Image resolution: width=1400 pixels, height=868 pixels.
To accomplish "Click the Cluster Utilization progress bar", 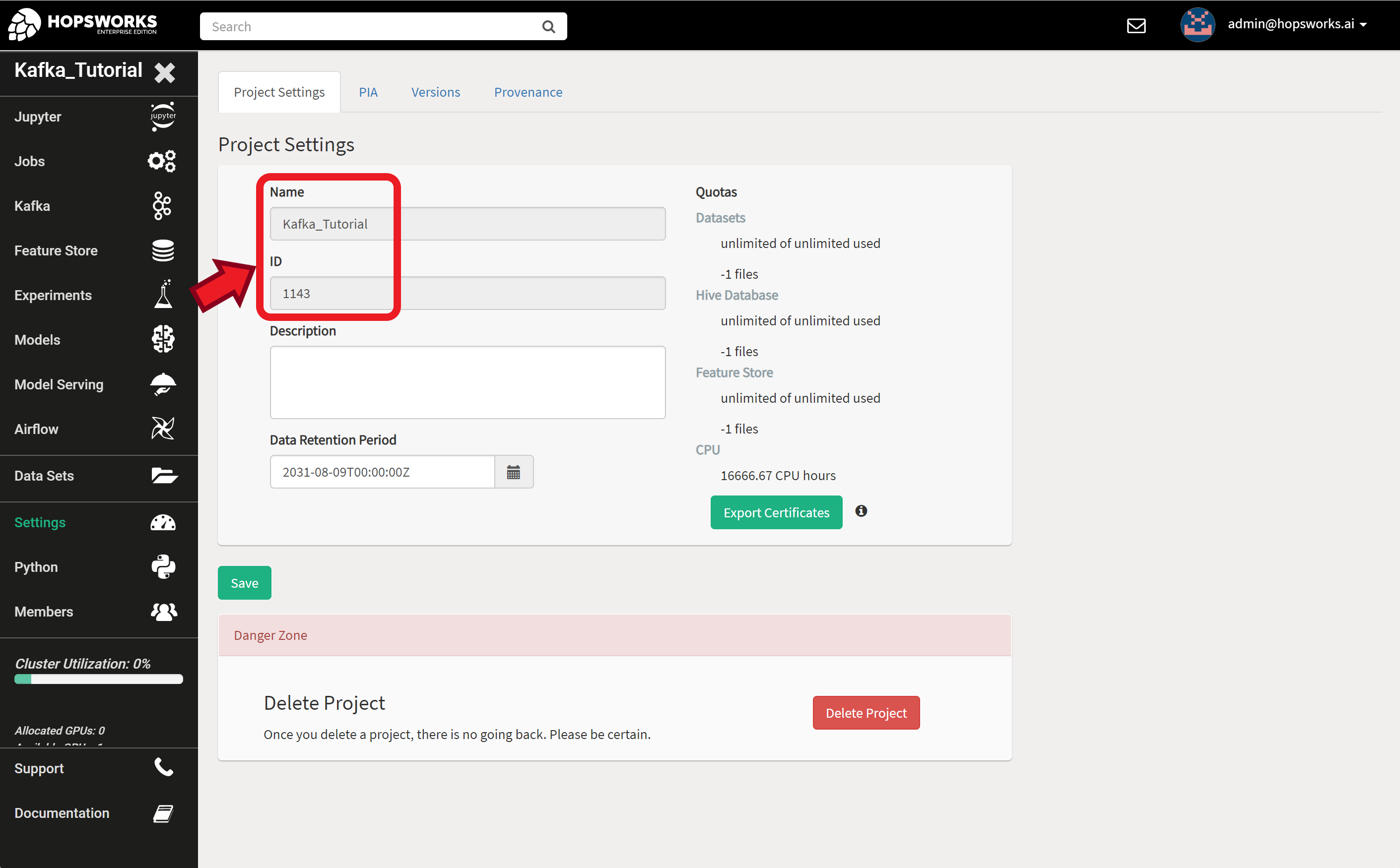I will pos(98,679).
